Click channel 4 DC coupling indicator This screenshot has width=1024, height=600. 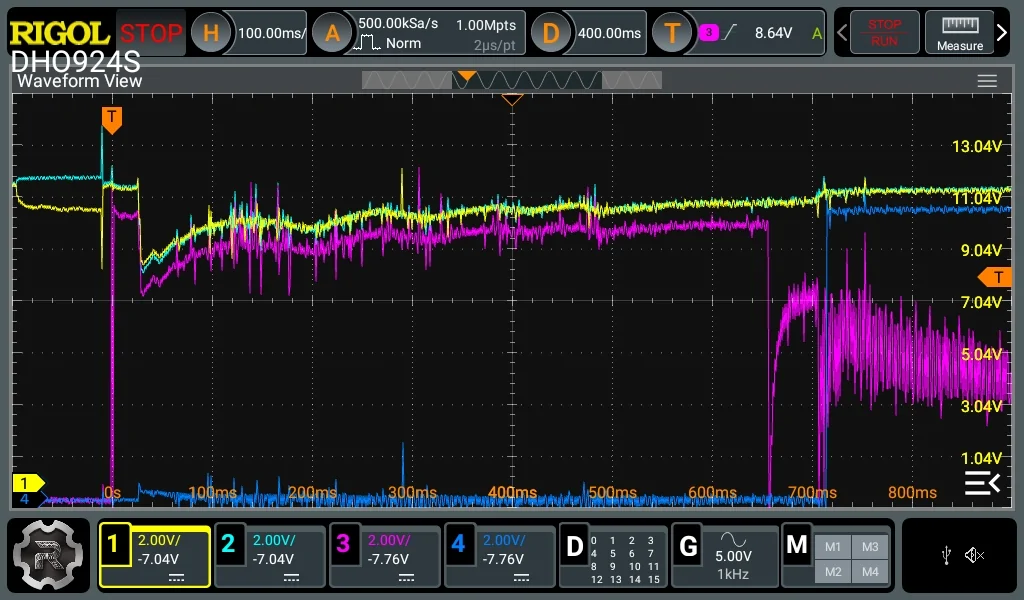click(x=521, y=578)
